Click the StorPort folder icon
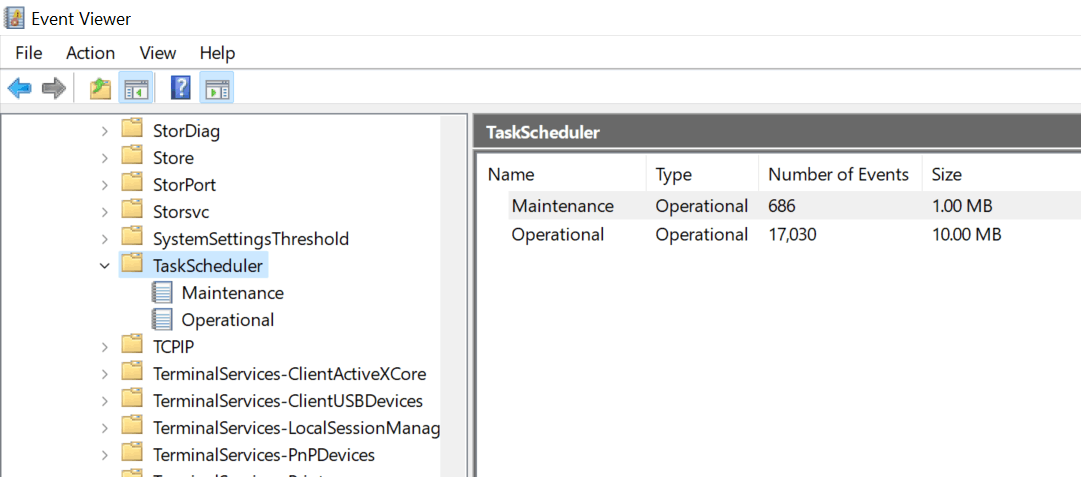 [x=132, y=184]
